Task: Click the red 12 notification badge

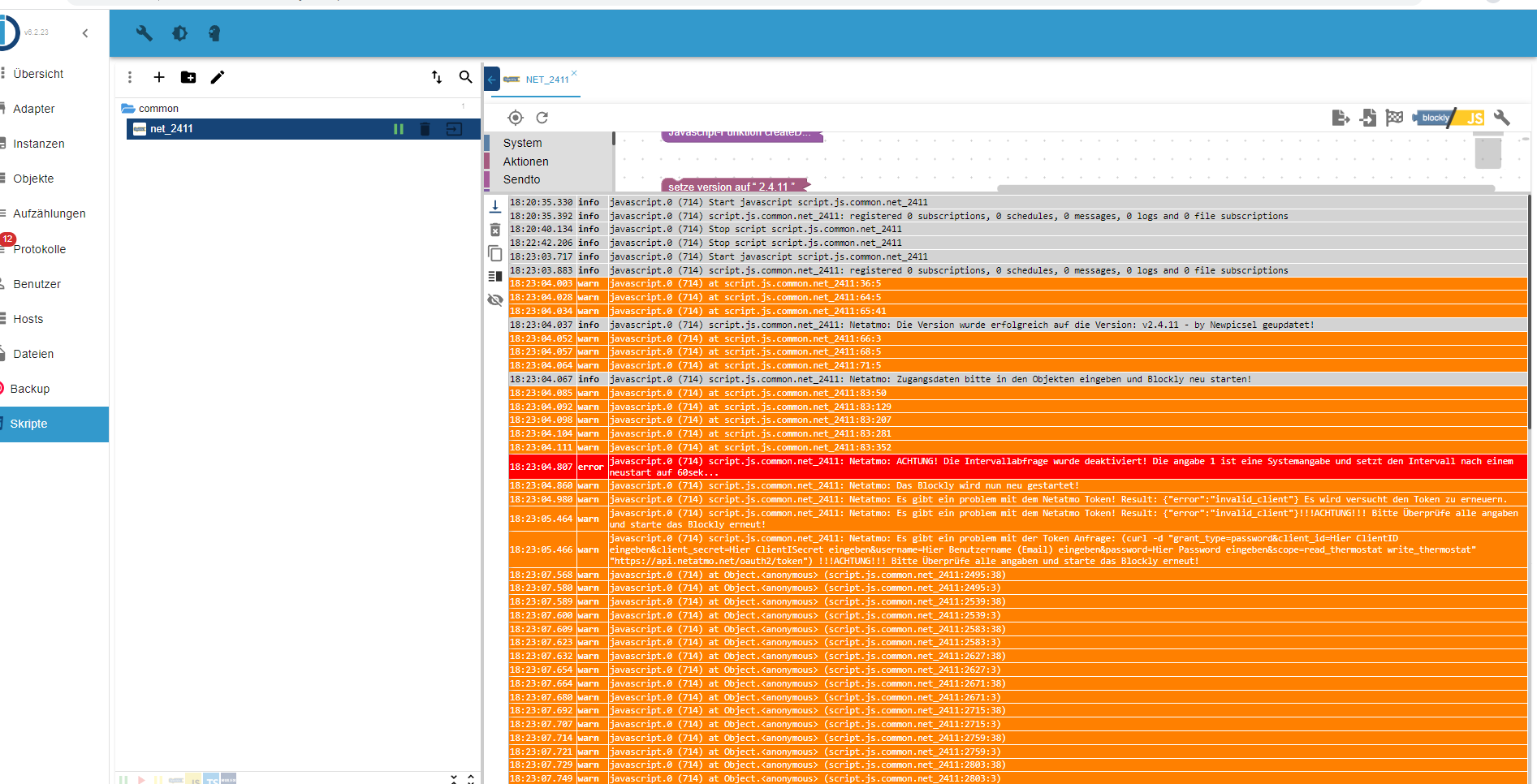Action: point(8,239)
